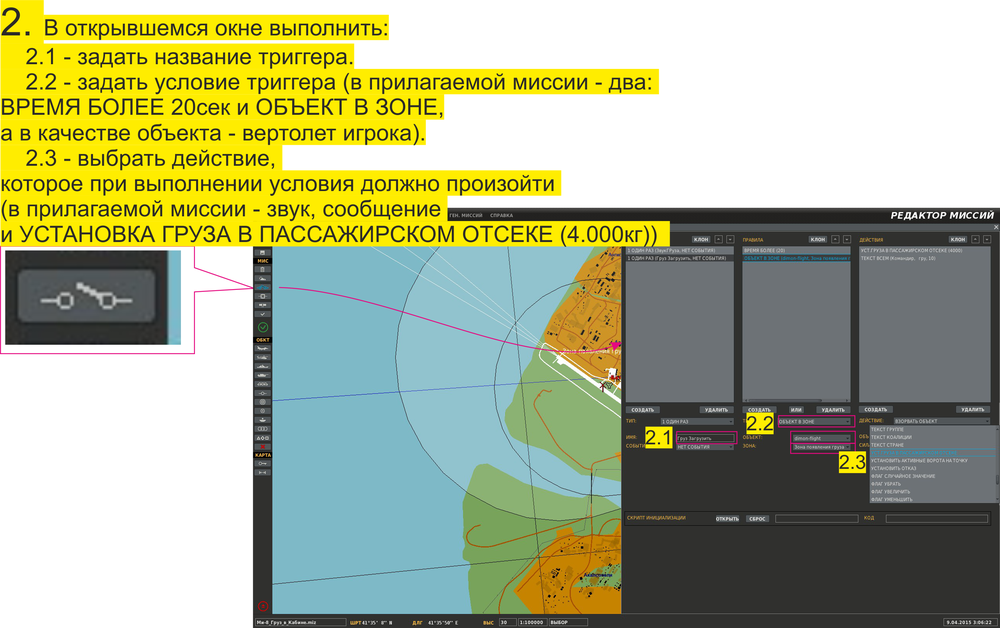Open the rule type dropdown ОБЪЕКТ В ЗОНЕ
1000x628 pixels.
click(x=814, y=421)
